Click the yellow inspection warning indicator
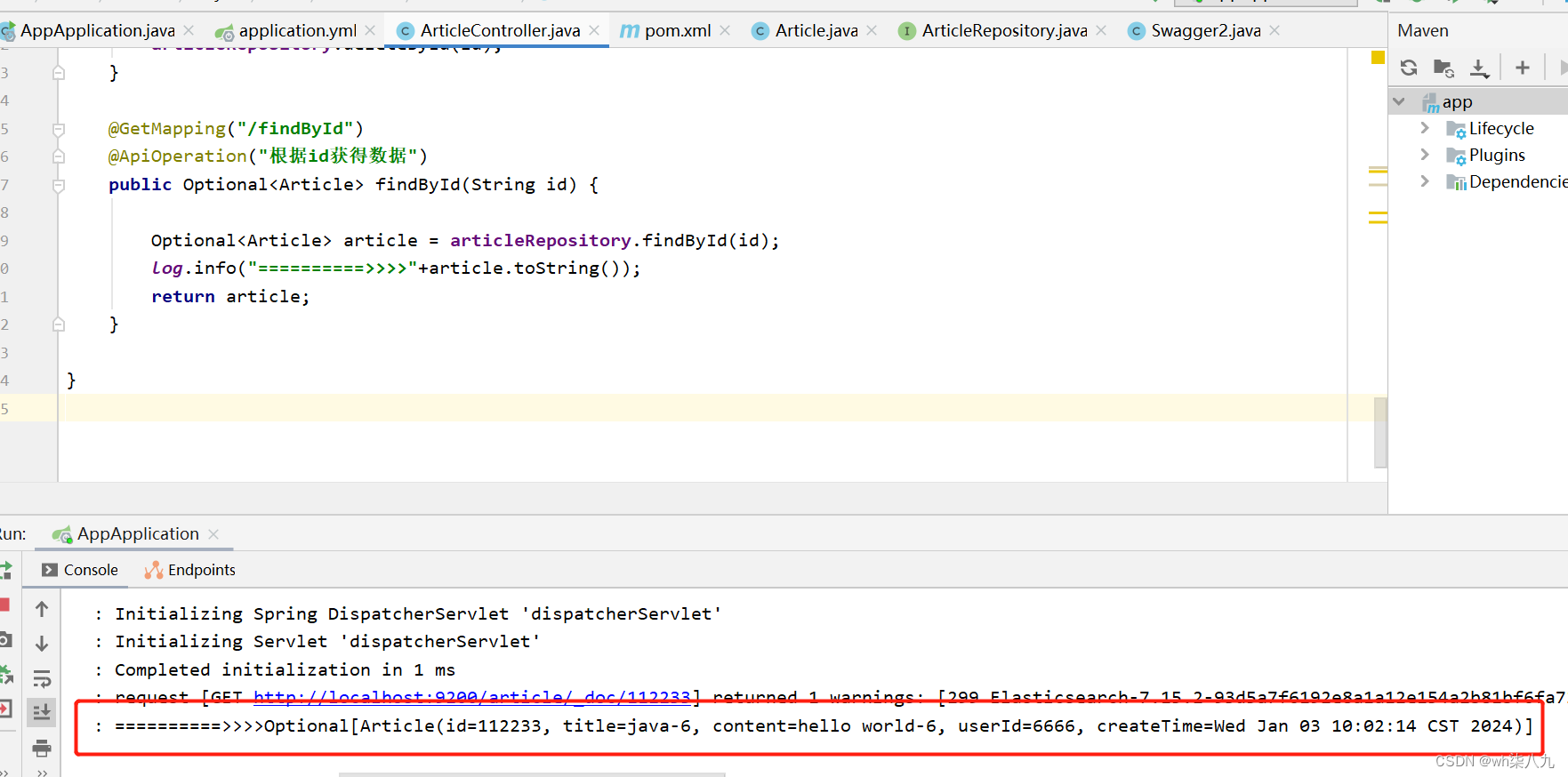The image size is (1568, 777). 1378,58
